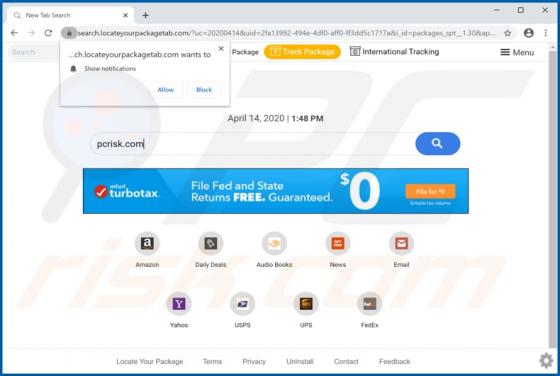
Task: Click the yellow Track Package button
Action: point(302,52)
